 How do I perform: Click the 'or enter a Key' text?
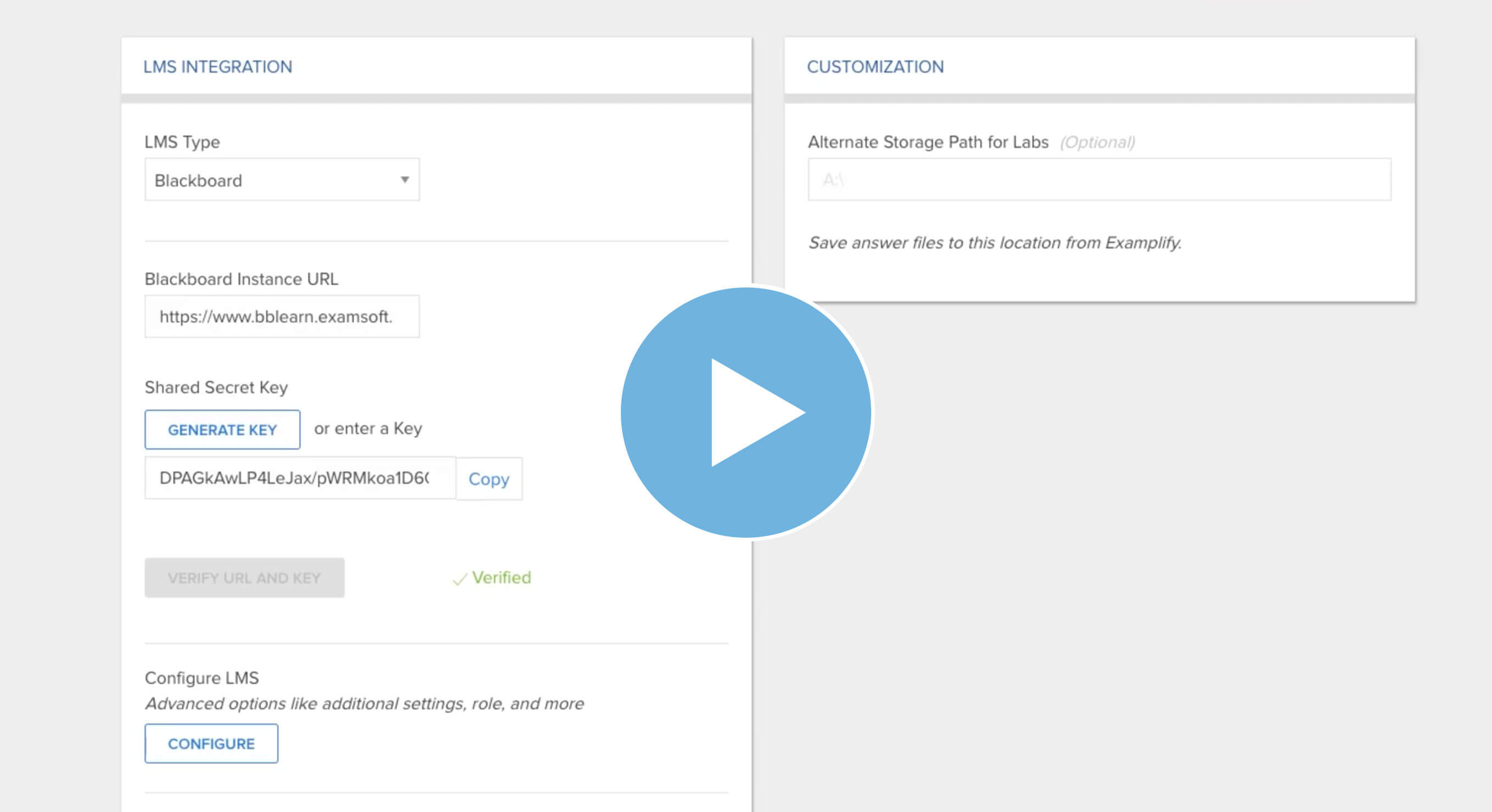[368, 428]
